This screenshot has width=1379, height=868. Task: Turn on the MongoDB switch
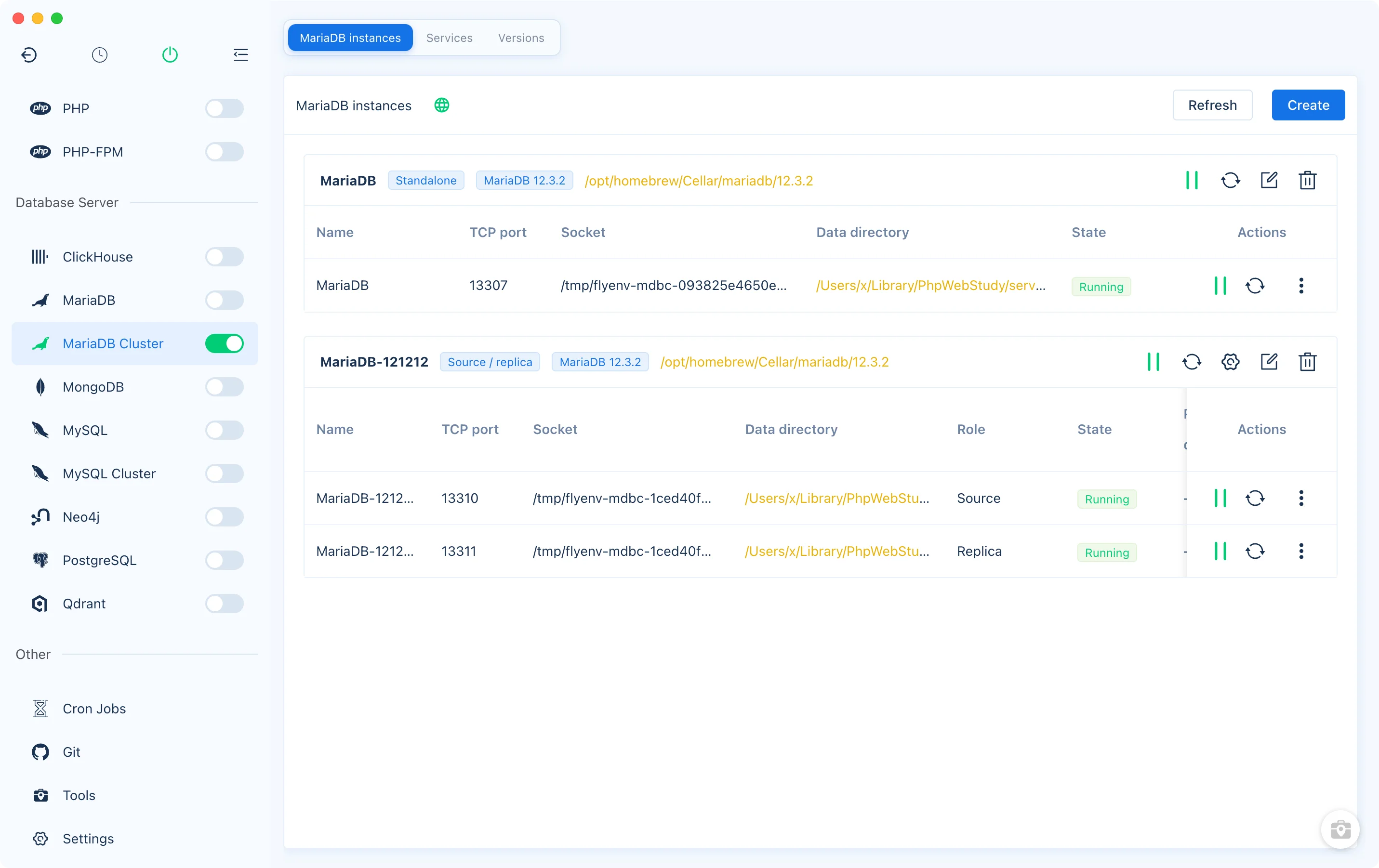(x=225, y=387)
